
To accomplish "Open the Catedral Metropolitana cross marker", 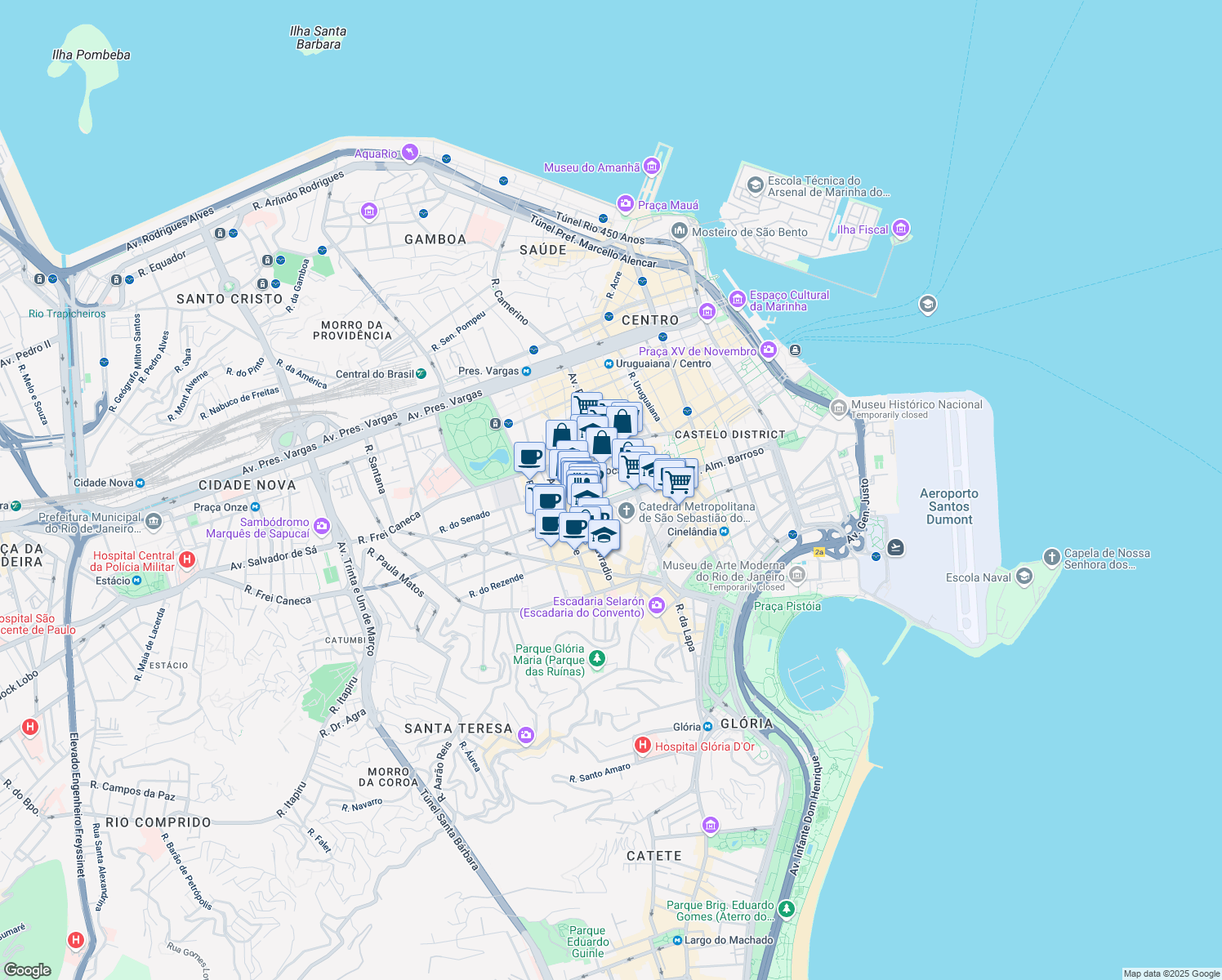I will pos(626,511).
